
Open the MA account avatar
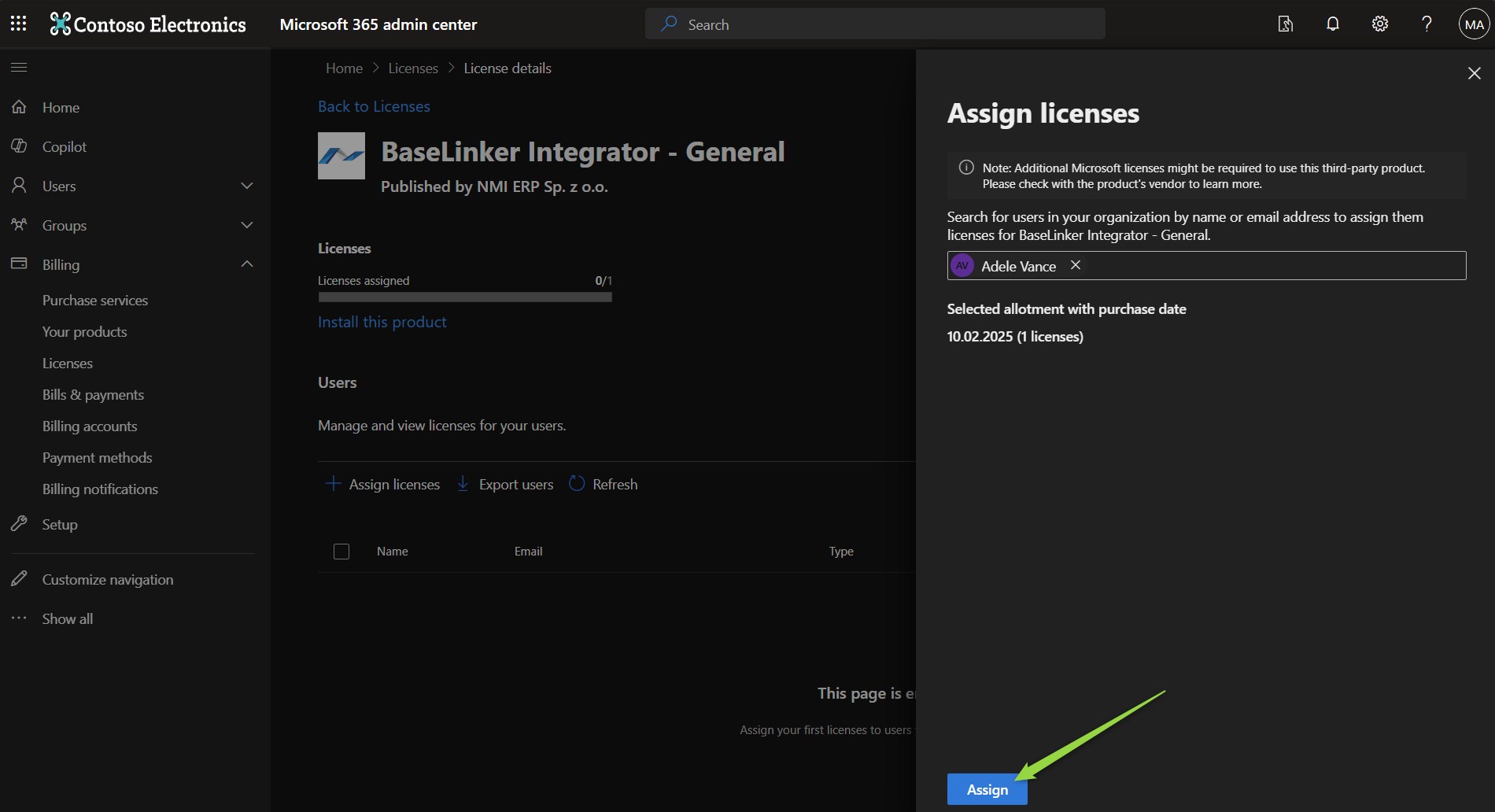tap(1474, 24)
